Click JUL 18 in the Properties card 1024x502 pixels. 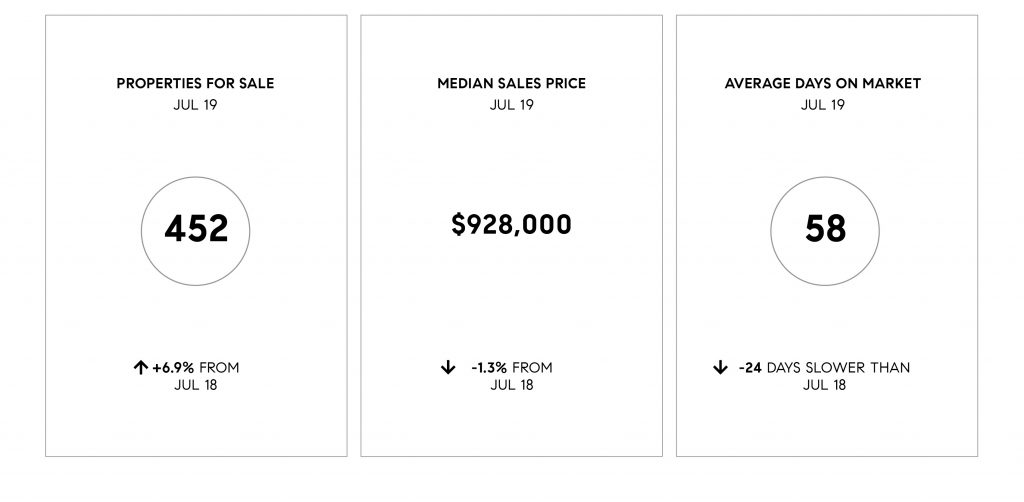click(x=195, y=385)
